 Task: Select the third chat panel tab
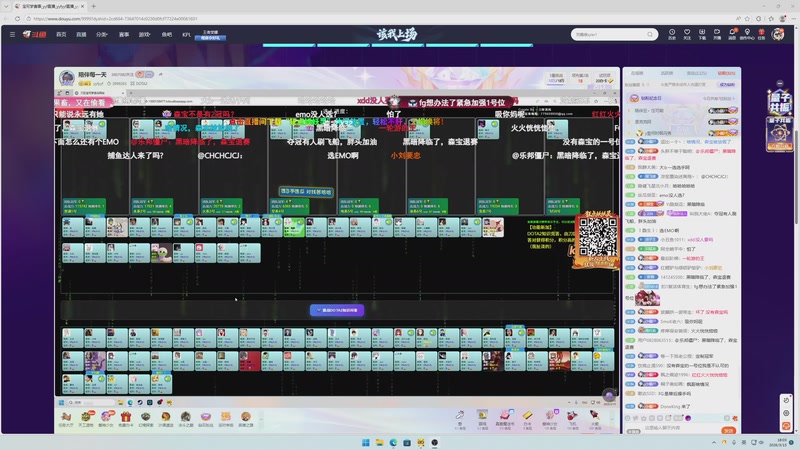point(696,73)
